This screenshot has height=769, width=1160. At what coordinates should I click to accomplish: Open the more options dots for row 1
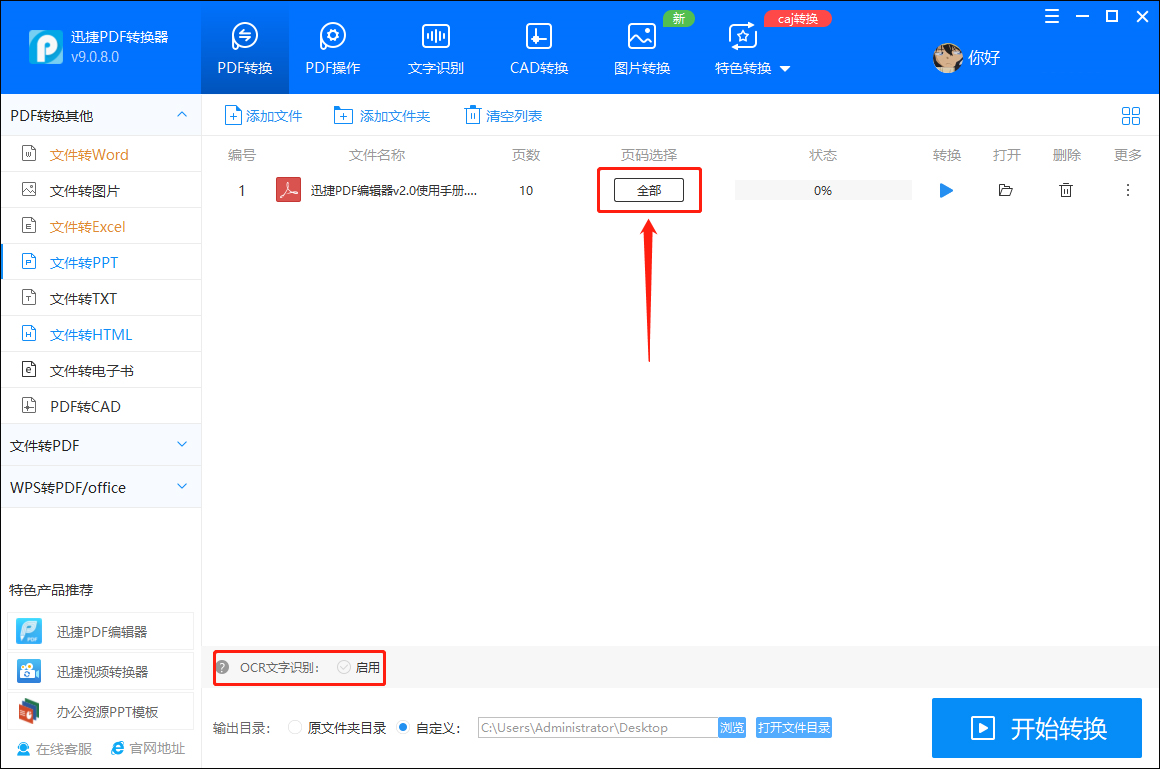coord(1127,190)
